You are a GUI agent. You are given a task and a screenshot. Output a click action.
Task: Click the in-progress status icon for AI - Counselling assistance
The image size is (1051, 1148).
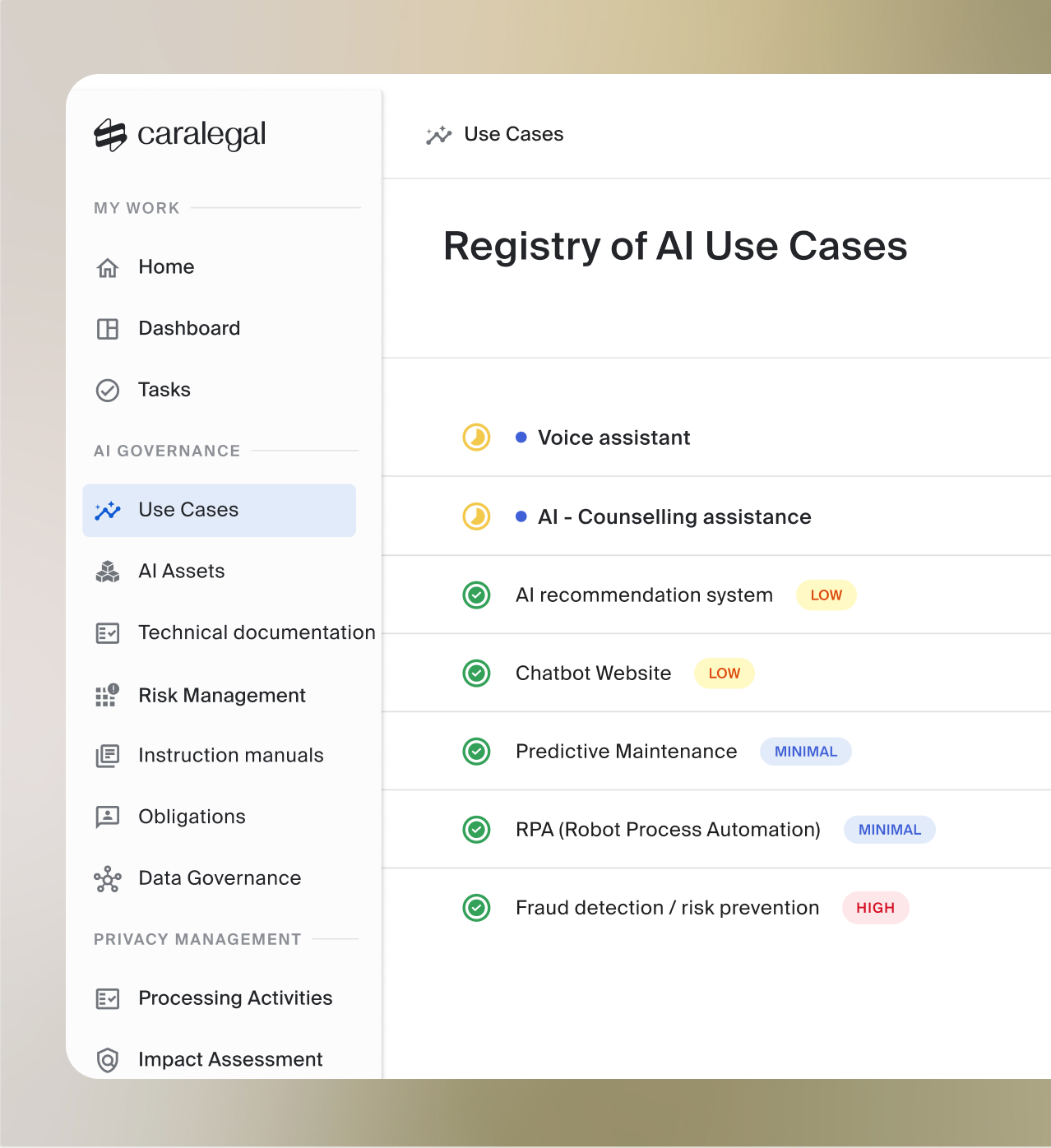pos(477,516)
